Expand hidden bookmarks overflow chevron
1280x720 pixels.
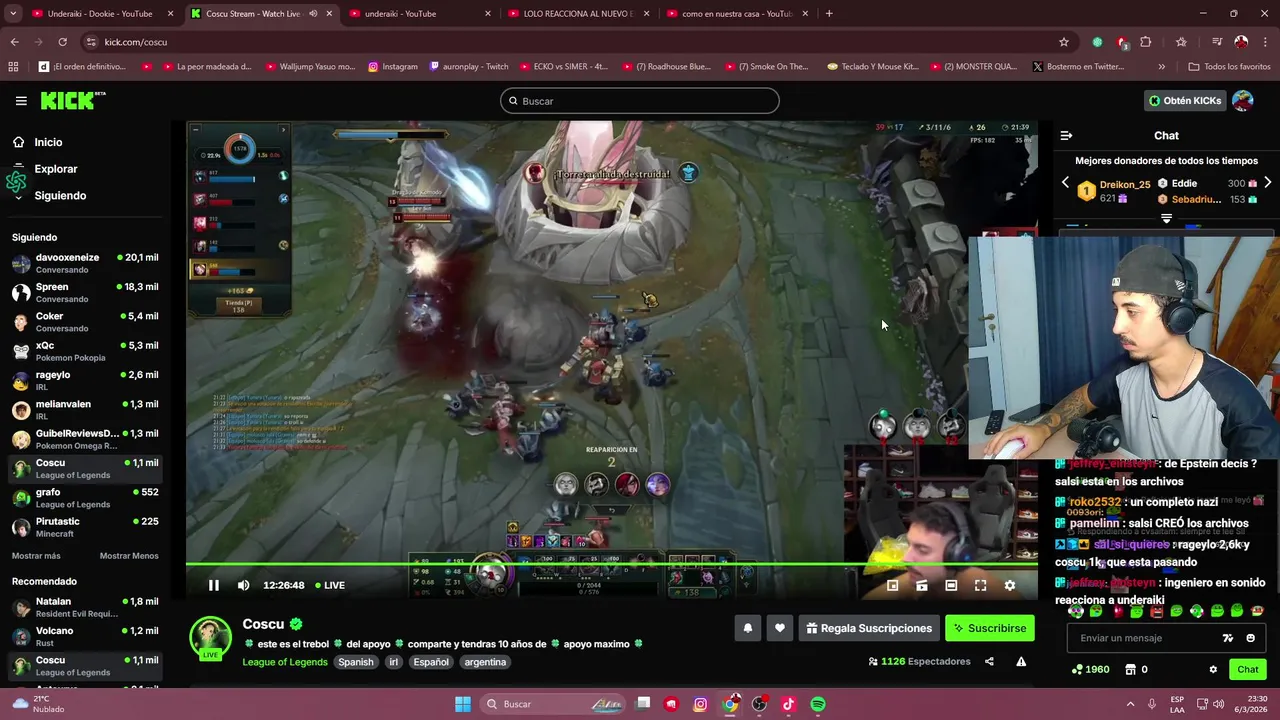pos(1161,67)
